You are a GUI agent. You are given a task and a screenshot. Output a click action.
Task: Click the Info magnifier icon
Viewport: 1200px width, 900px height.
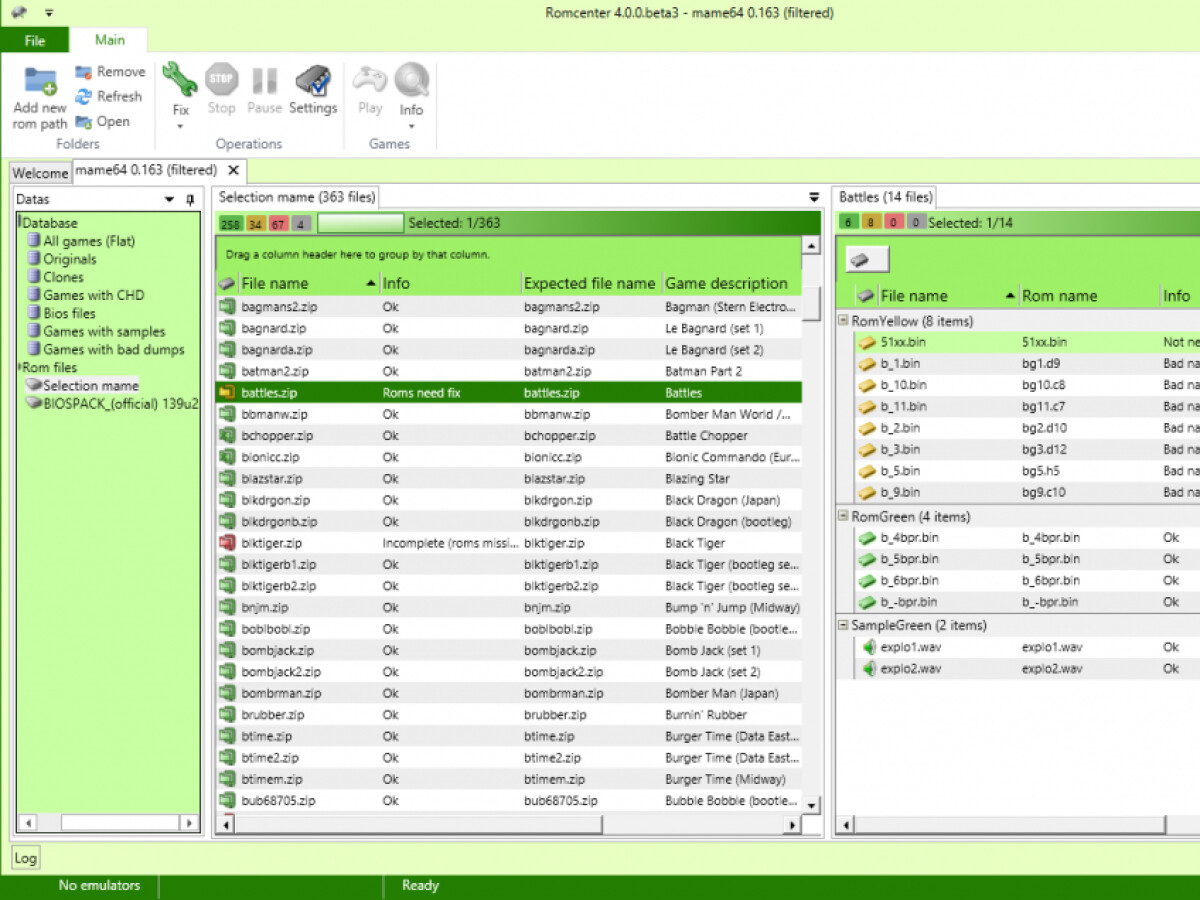tap(411, 80)
